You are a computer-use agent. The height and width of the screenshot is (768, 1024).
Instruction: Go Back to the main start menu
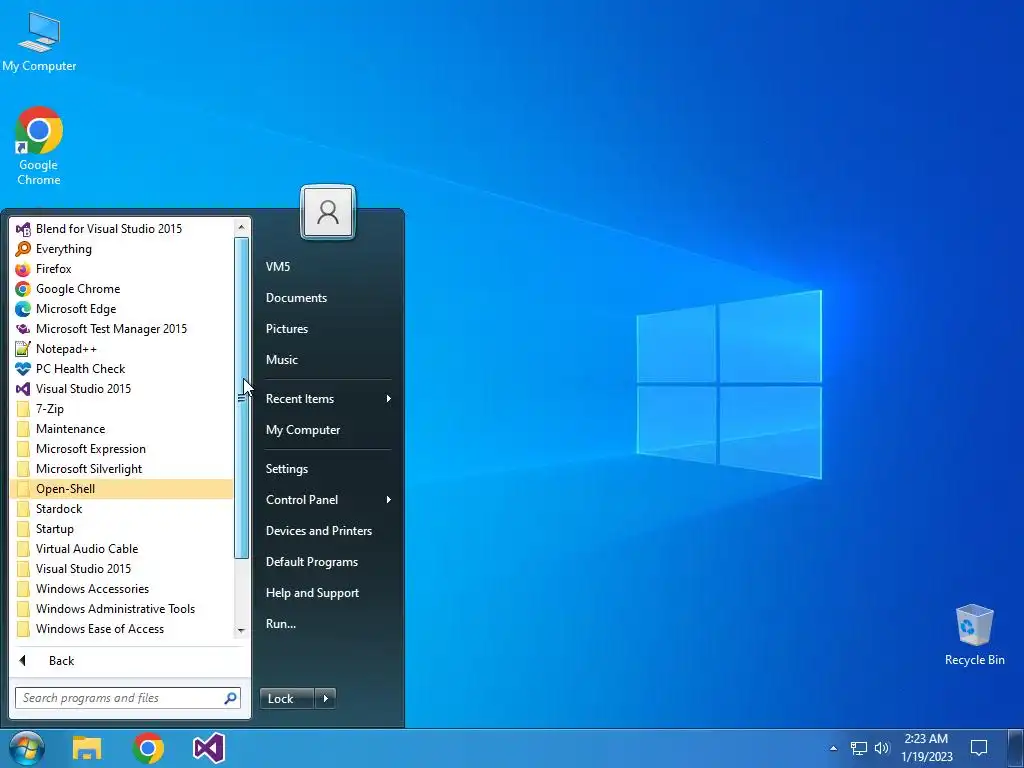(x=130, y=661)
